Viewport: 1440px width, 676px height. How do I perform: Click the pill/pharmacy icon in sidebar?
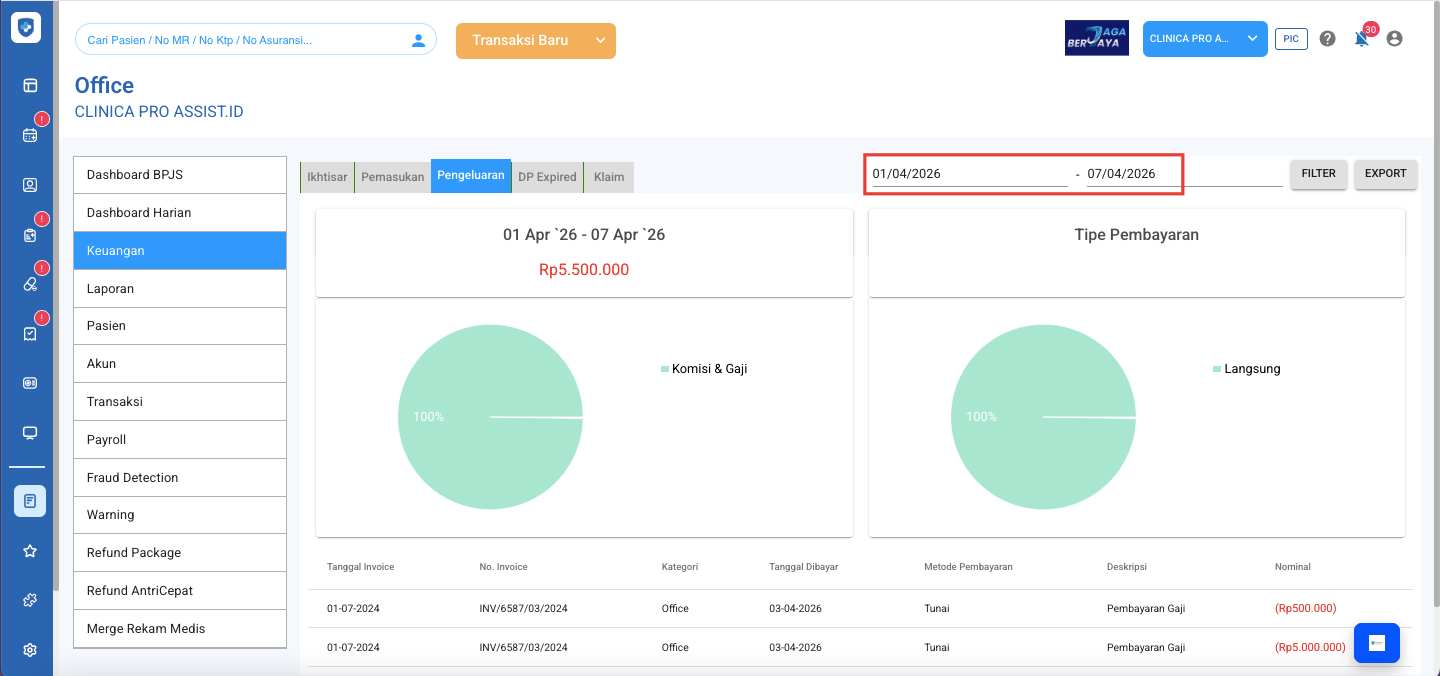(x=30, y=284)
